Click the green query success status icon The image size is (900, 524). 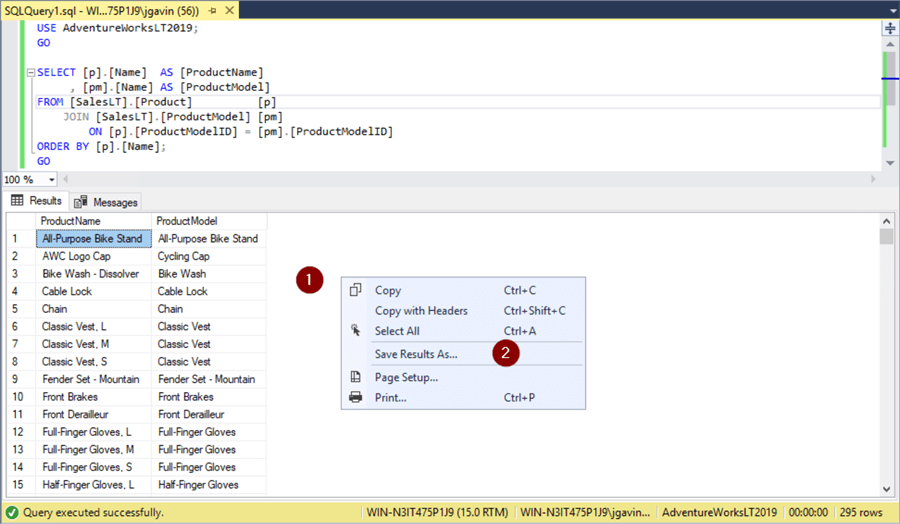point(12,512)
